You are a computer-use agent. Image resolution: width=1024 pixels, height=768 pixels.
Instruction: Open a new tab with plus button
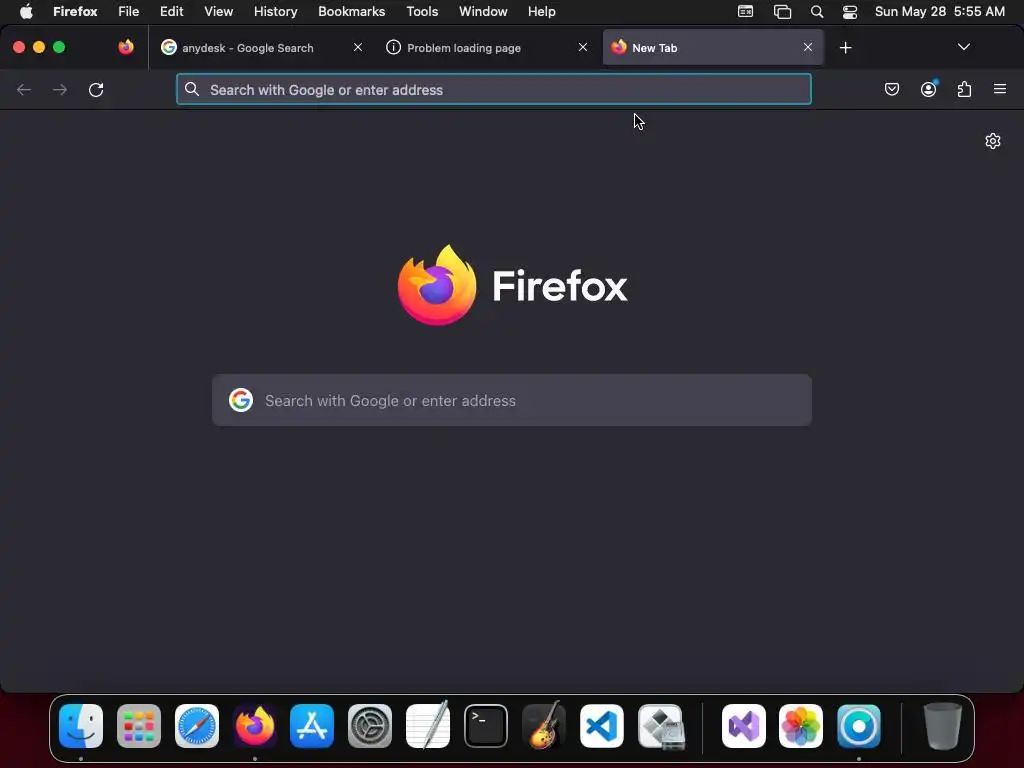coord(845,48)
